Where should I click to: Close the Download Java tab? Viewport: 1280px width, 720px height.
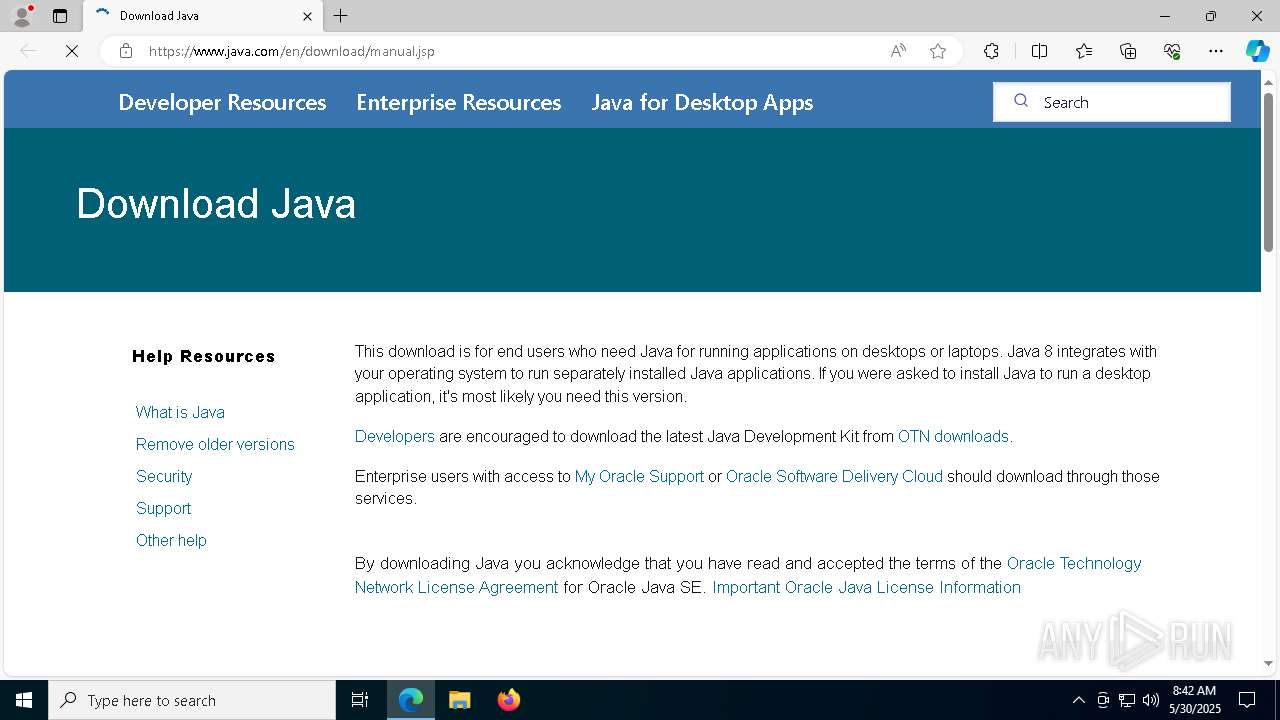pos(307,16)
